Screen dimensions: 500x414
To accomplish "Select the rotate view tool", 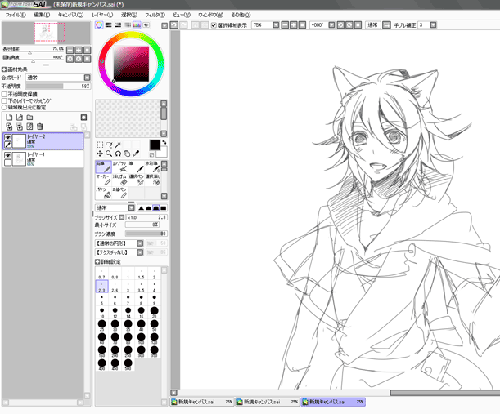I will point(118,153).
